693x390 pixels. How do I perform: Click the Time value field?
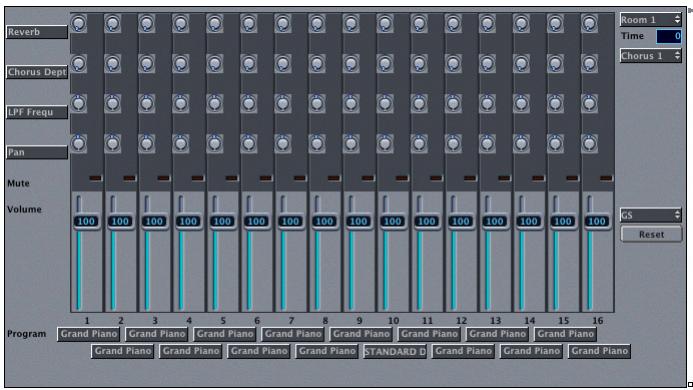(x=669, y=36)
